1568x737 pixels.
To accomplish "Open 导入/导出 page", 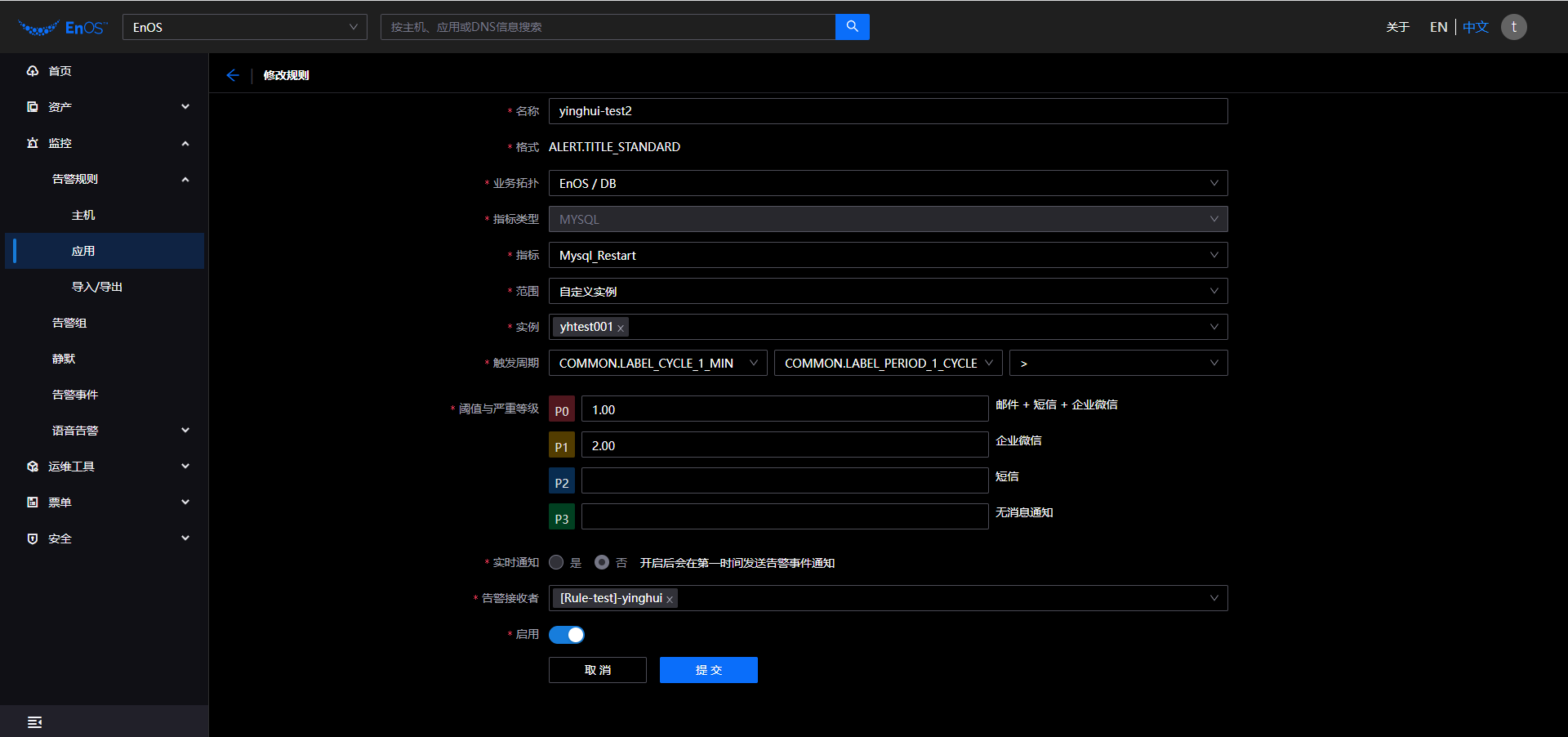I will 97,287.
